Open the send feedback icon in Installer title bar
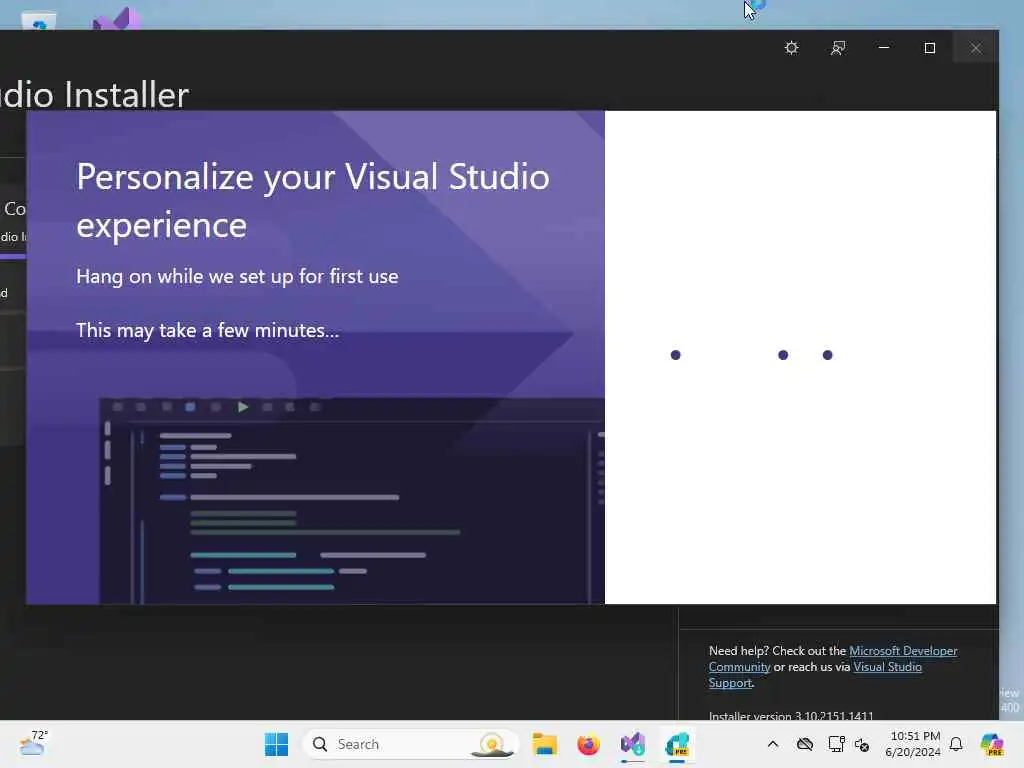Image resolution: width=1024 pixels, height=768 pixels. tap(838, 48)
